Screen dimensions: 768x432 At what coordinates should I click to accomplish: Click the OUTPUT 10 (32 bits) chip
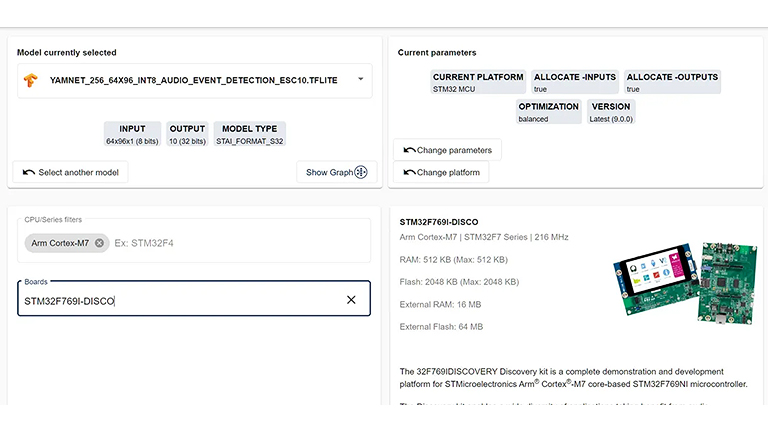[187, 135]
